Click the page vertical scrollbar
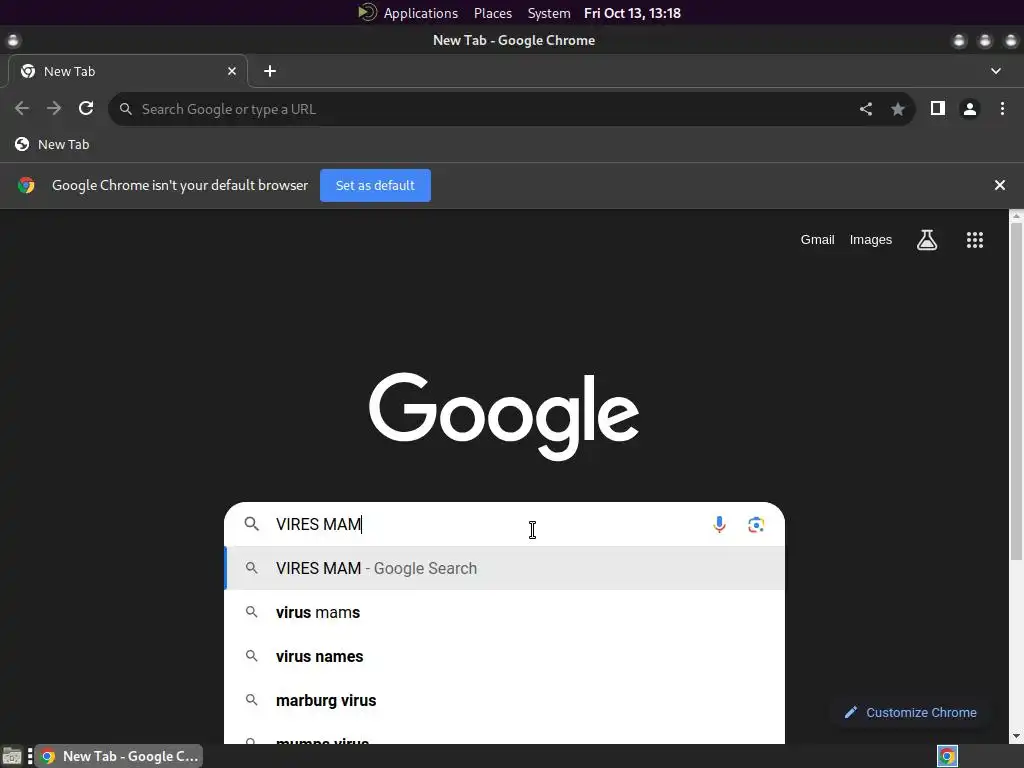Screen dimensions: 1024x768 (x=1016, y=392)
